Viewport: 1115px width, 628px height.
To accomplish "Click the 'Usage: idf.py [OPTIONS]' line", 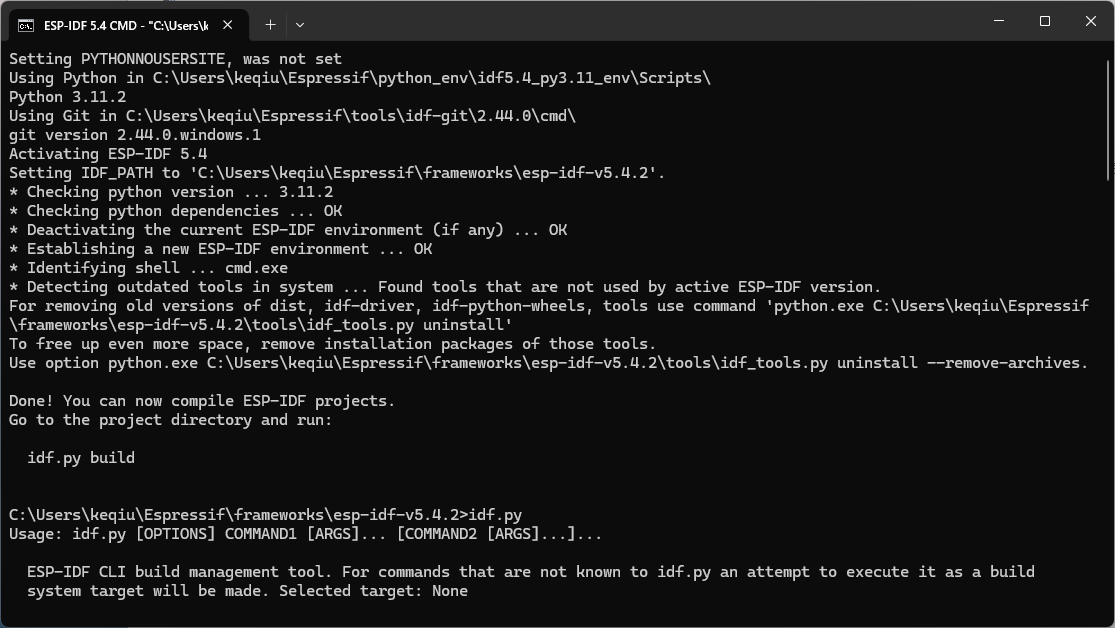I will tap(305, 534).
